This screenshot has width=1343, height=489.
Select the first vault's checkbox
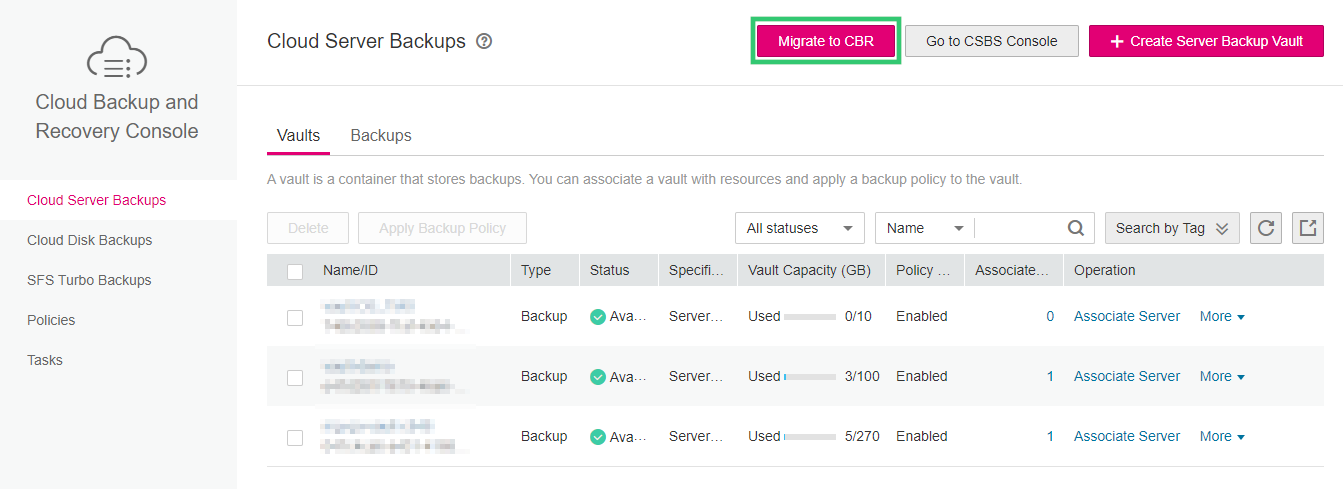295,317
